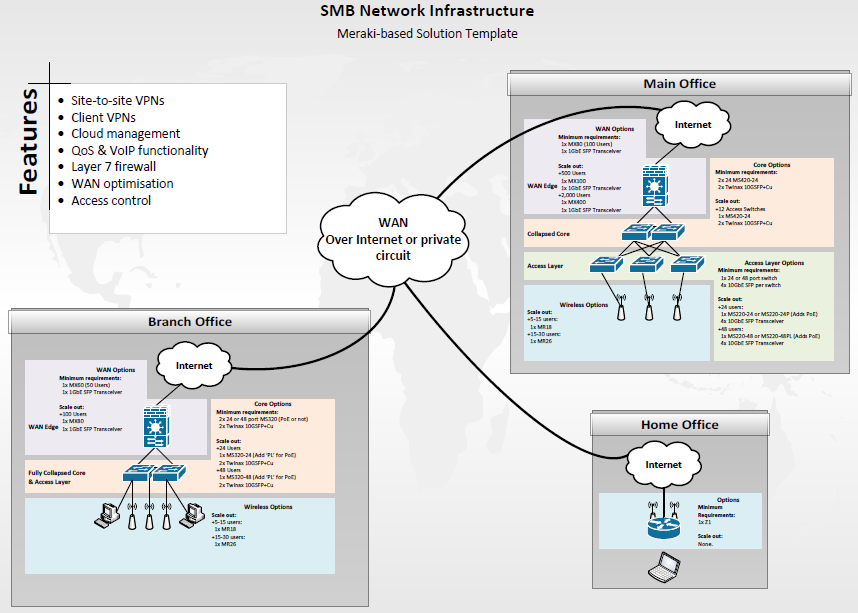Select the 'Site-to-site VPNs' bullet
Screen dimensions: 858x613
[118, 101]
